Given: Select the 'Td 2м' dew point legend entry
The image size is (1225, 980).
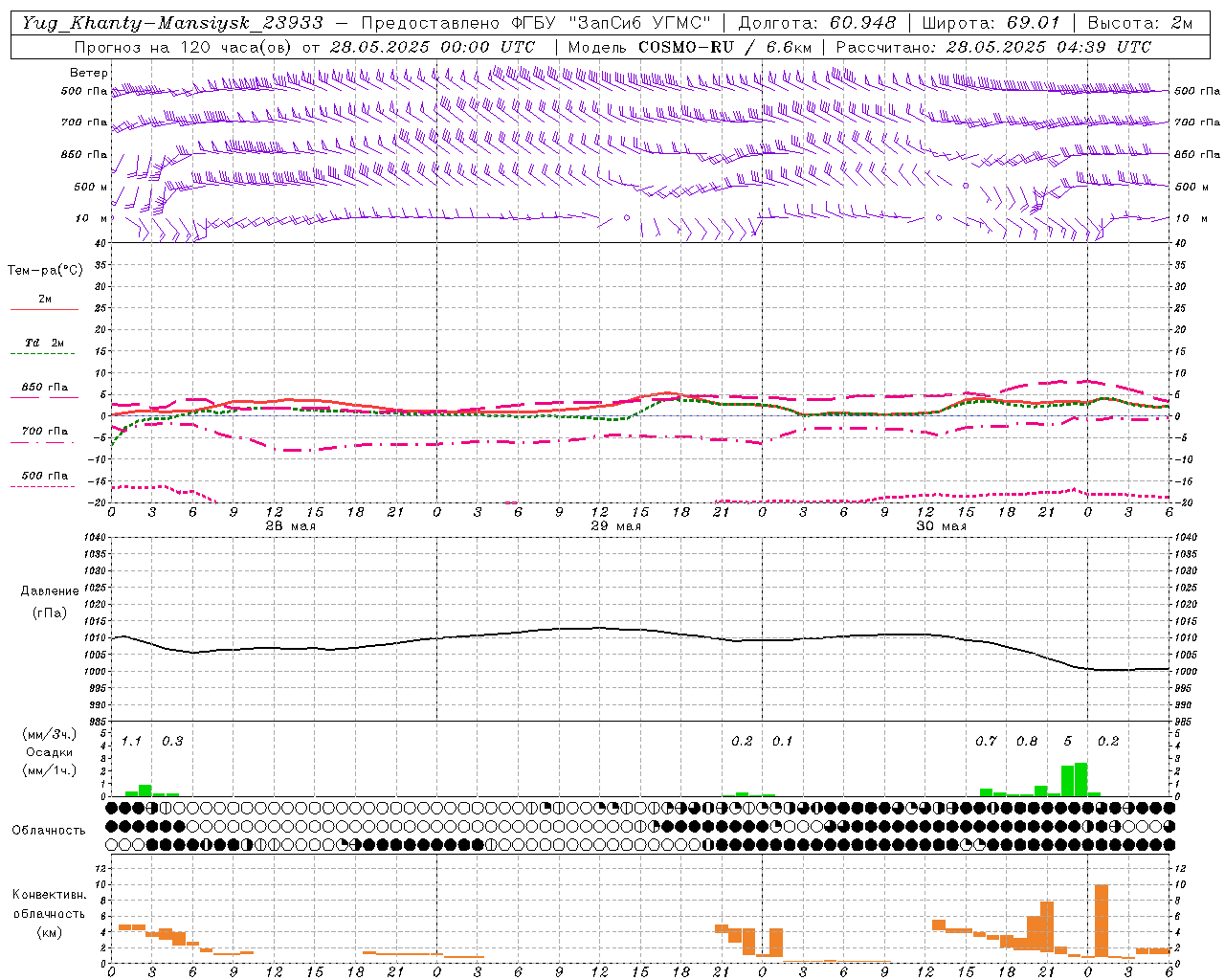Looking at the screenshot, I should (45, 343).
